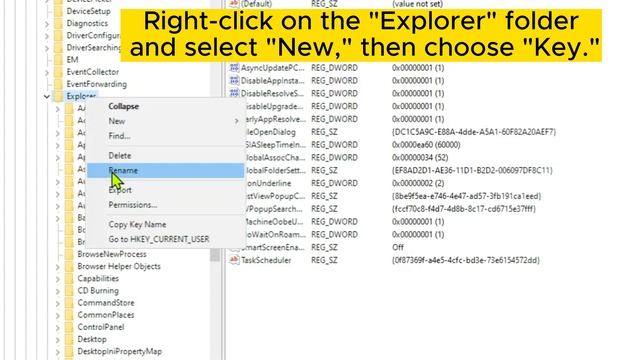Click the (value not set) data cell
640x360 pixels.
pyautogui.click(x=418, y=4)
